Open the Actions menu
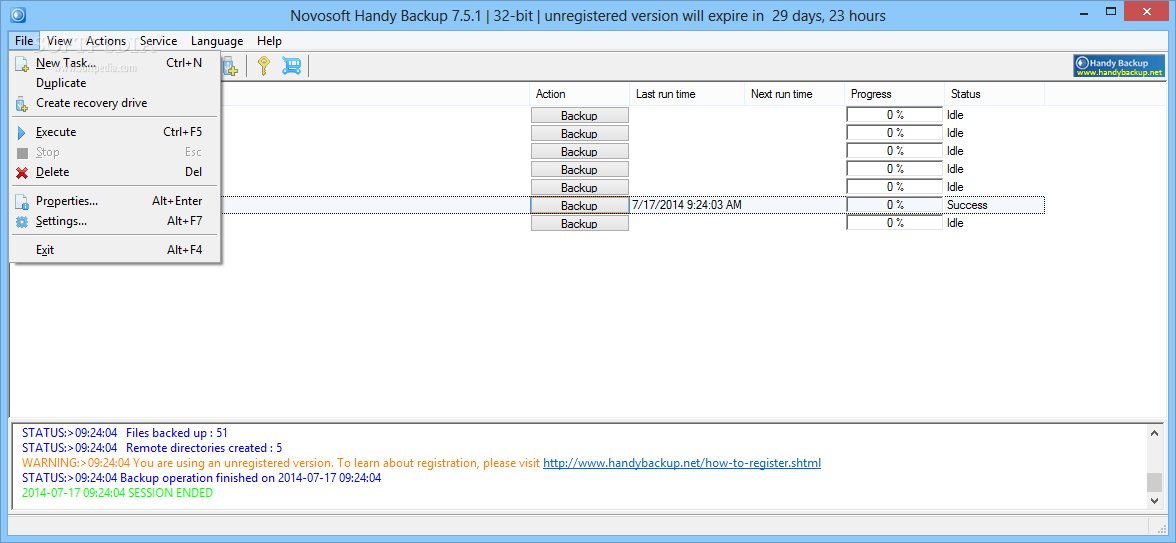The image size is (1176, 543). pos(106,41)
